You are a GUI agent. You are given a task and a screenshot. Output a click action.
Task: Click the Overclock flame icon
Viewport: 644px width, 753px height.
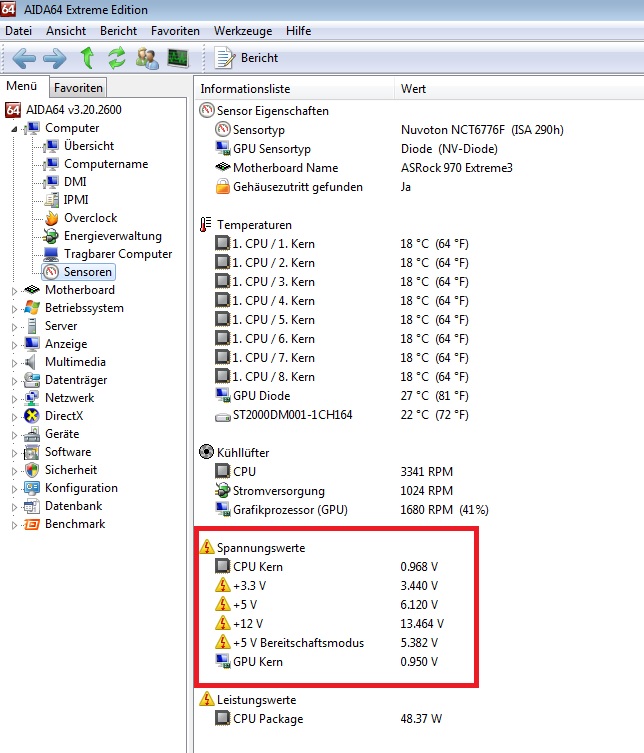(51, 218)
